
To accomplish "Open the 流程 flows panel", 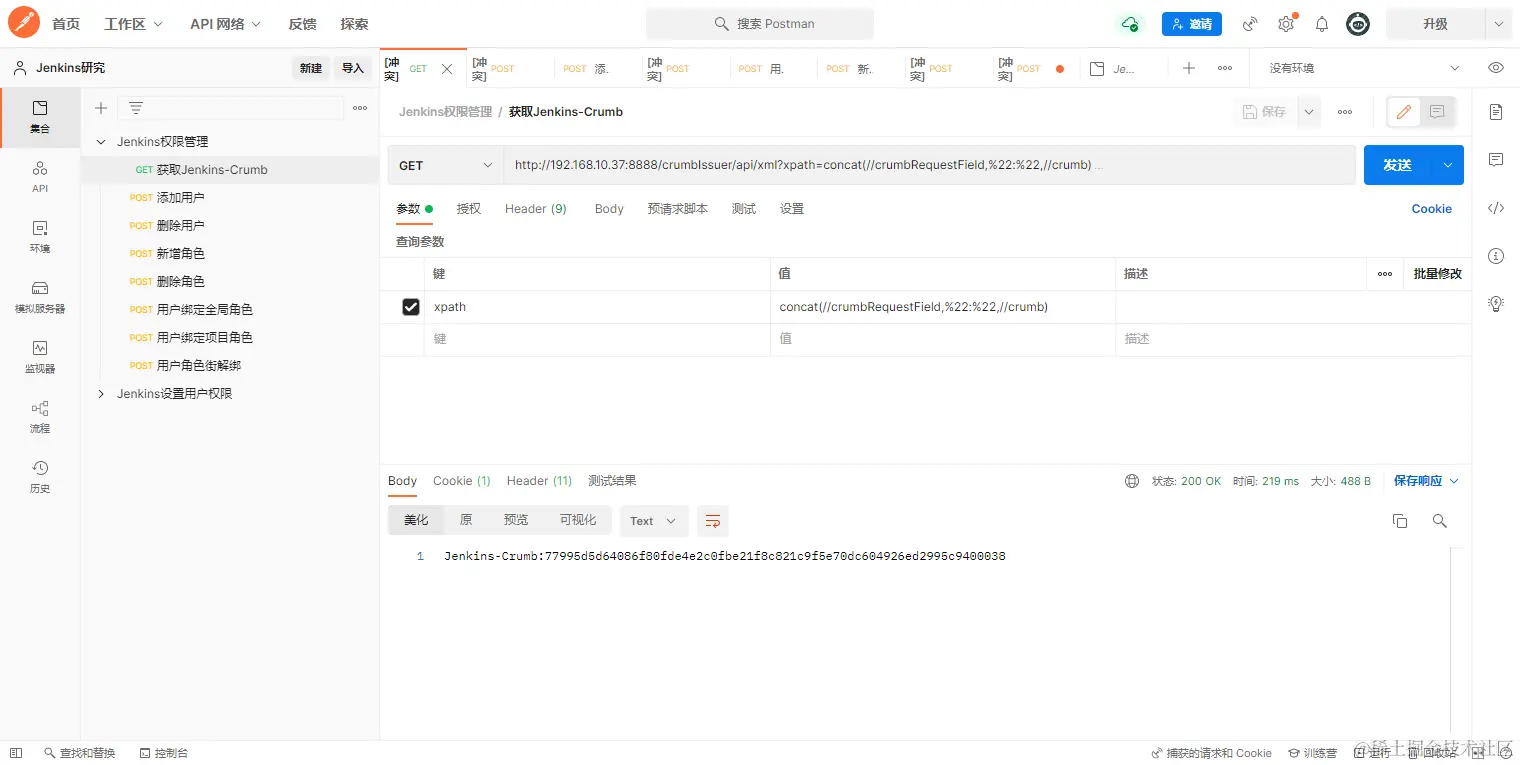I will tap(40, 417).
